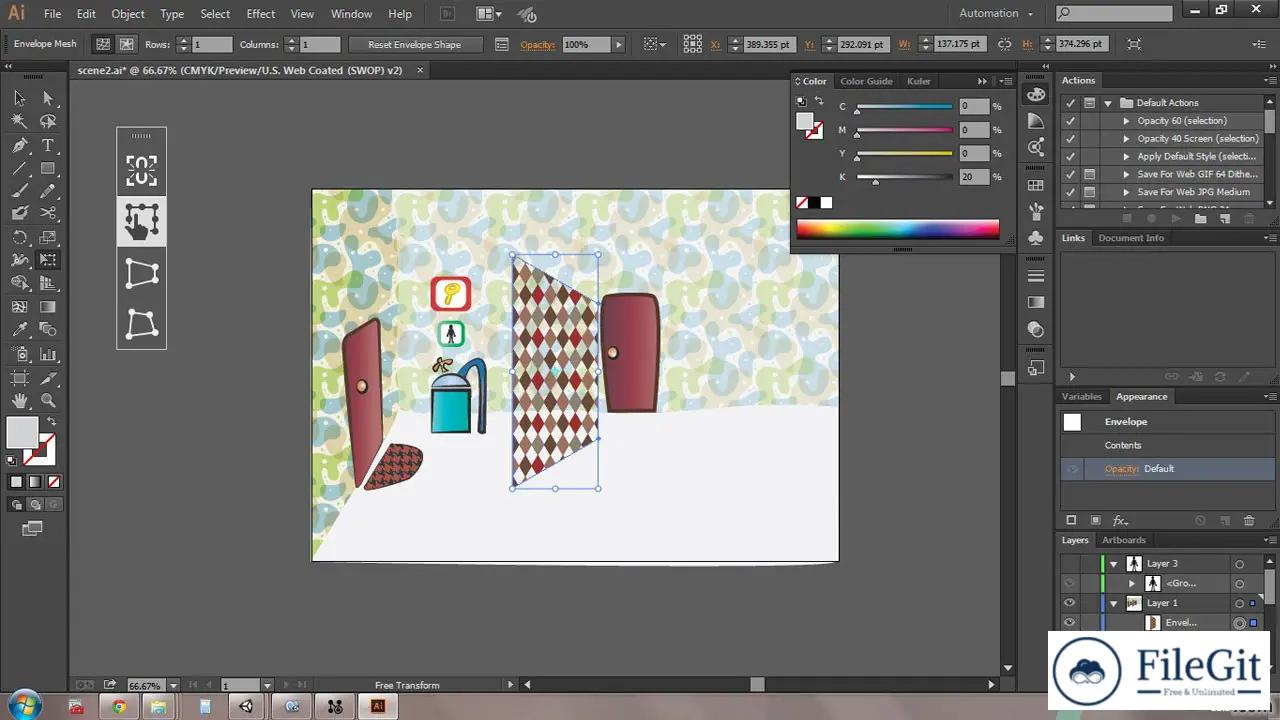
Task: Select the Line Segment tool
Action: tap(19, 168)
